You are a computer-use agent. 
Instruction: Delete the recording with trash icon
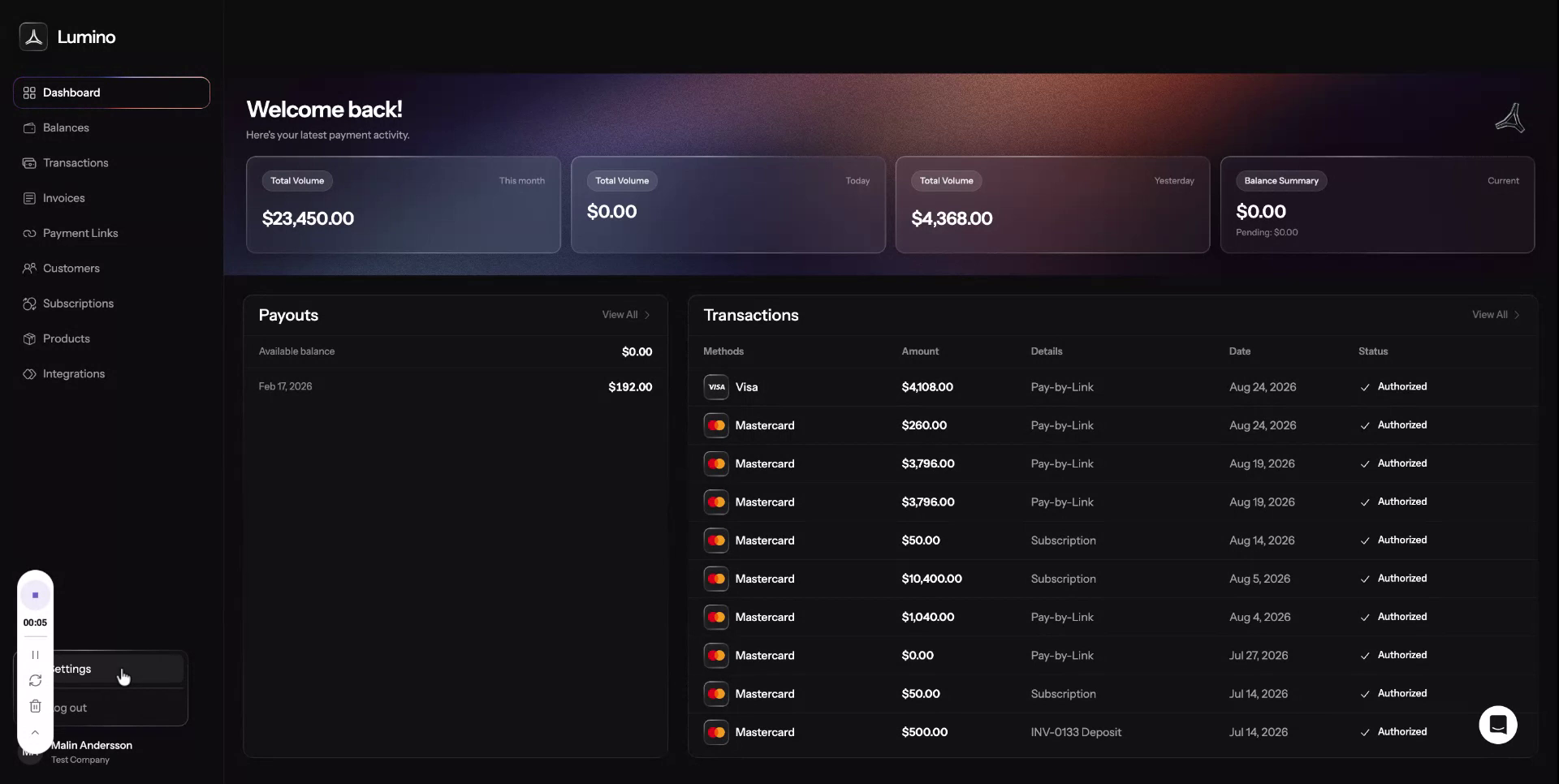[x=35, y=706]
